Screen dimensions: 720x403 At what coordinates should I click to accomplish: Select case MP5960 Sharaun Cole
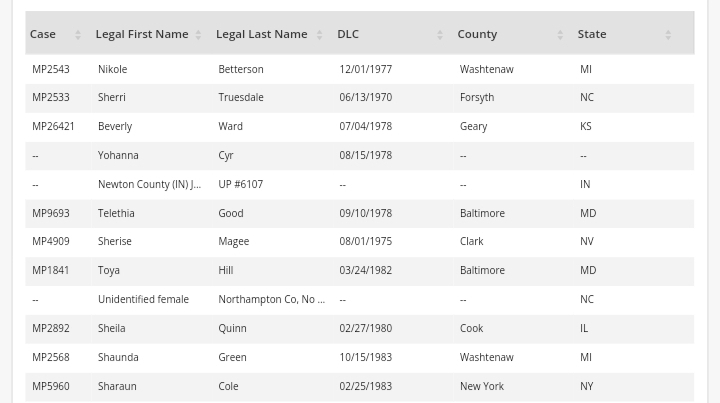(x=51, y=387)
